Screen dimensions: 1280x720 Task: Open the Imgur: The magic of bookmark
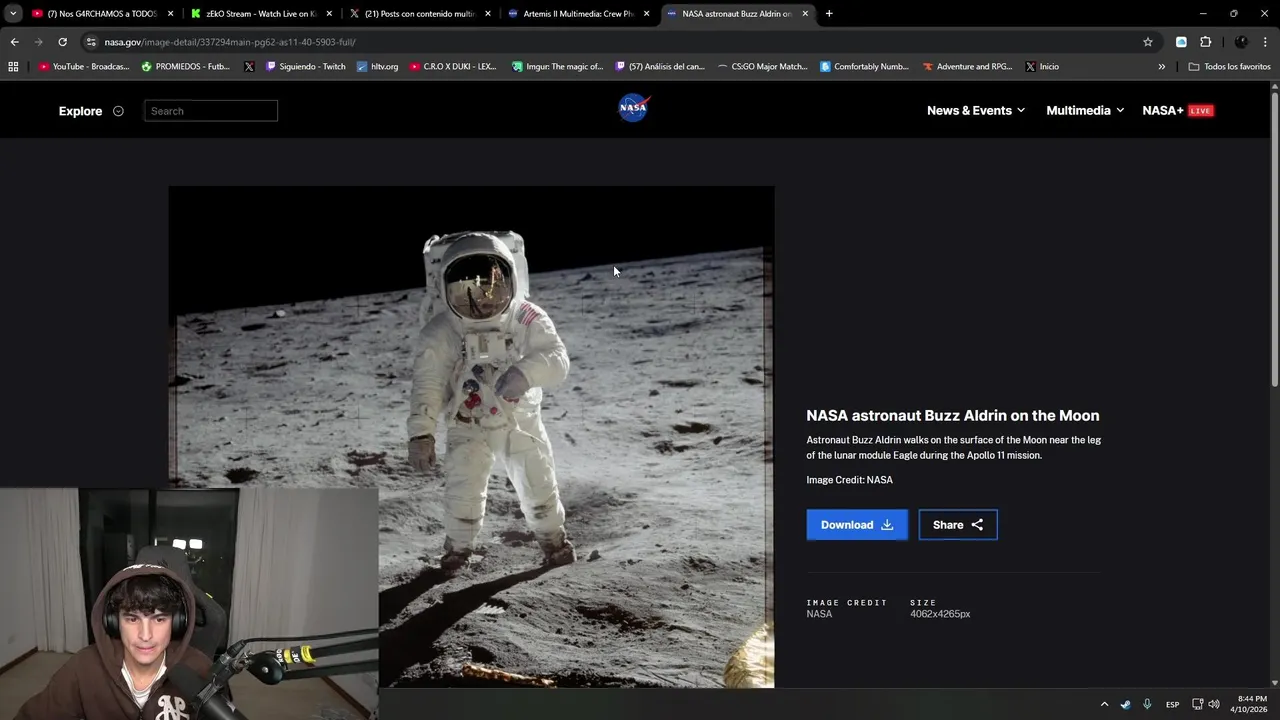click(x=557, y=67)
